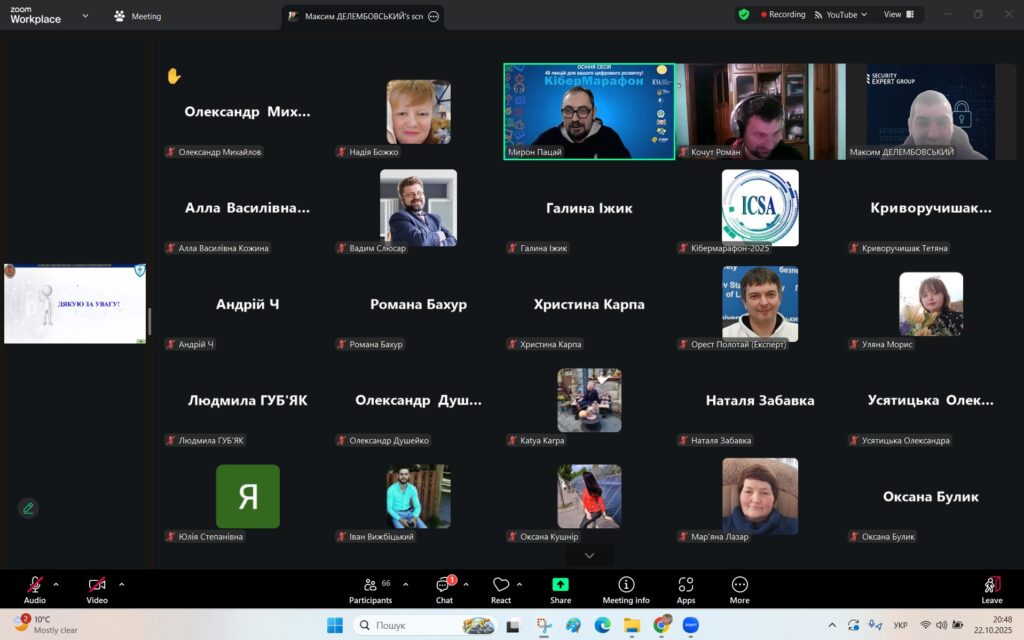Unmute microphone with the Audio button
Viewport: 1024px width, 640px height.
click(35, 587)
